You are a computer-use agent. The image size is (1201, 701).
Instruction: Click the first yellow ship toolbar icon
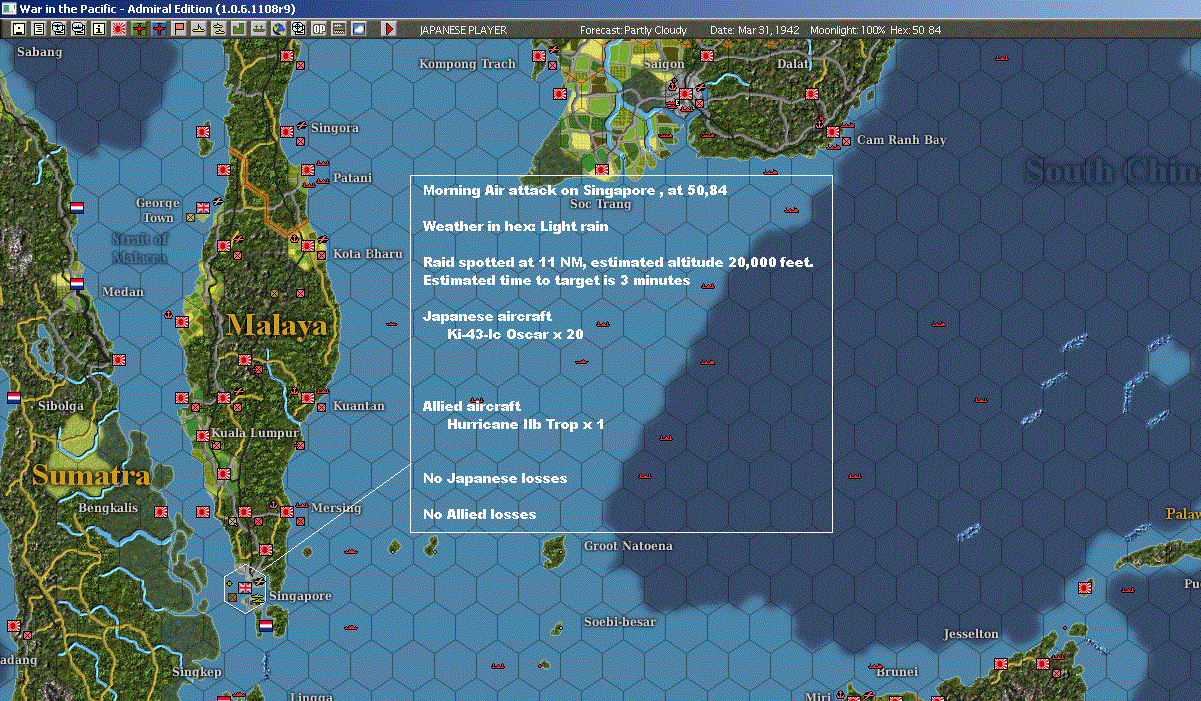tap(200, 29)
